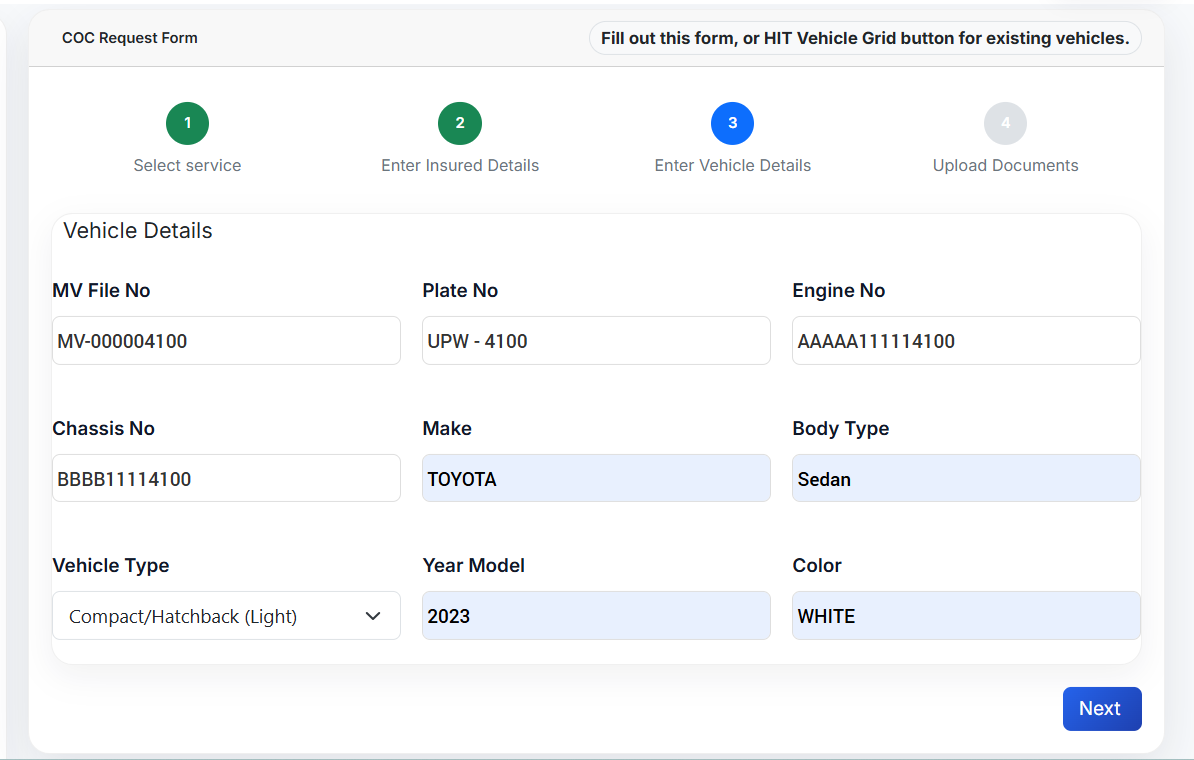Click step 4 circle for Upload Documents
The width and height of the screenshot is (1194, 760).
coord(1005,124)
